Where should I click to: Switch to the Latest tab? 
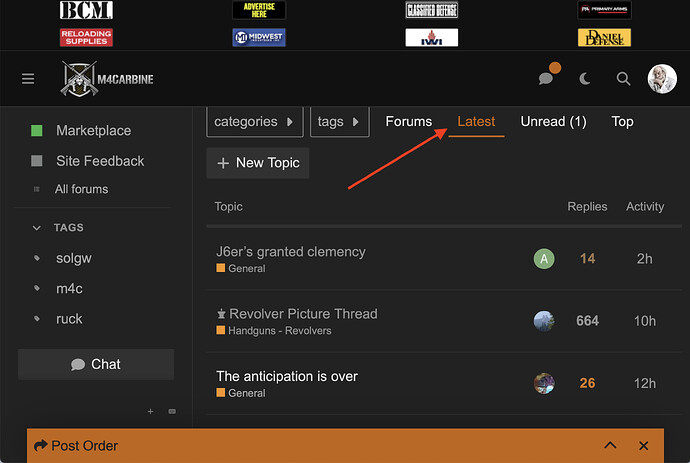pos(476,121)
